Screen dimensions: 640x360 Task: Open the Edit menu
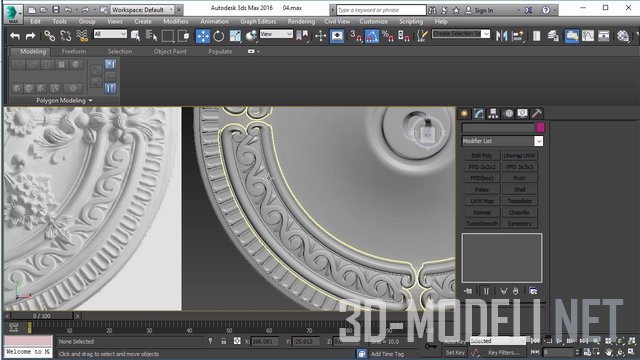tap(36, 22)
